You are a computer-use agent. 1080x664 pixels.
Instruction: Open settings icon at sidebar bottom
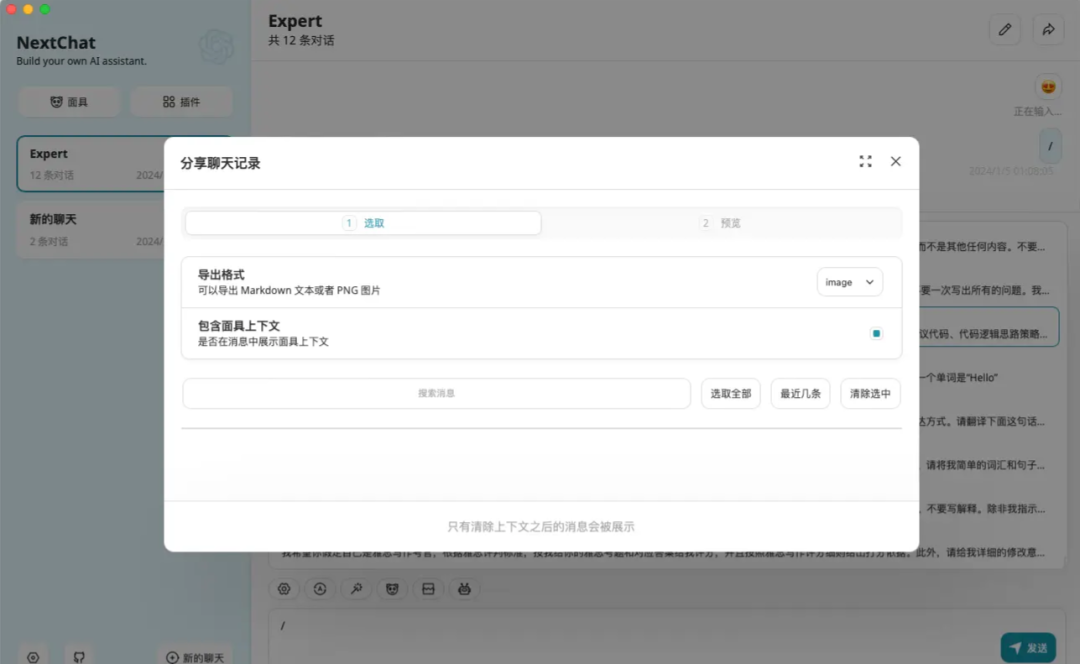tap(33, 657)
